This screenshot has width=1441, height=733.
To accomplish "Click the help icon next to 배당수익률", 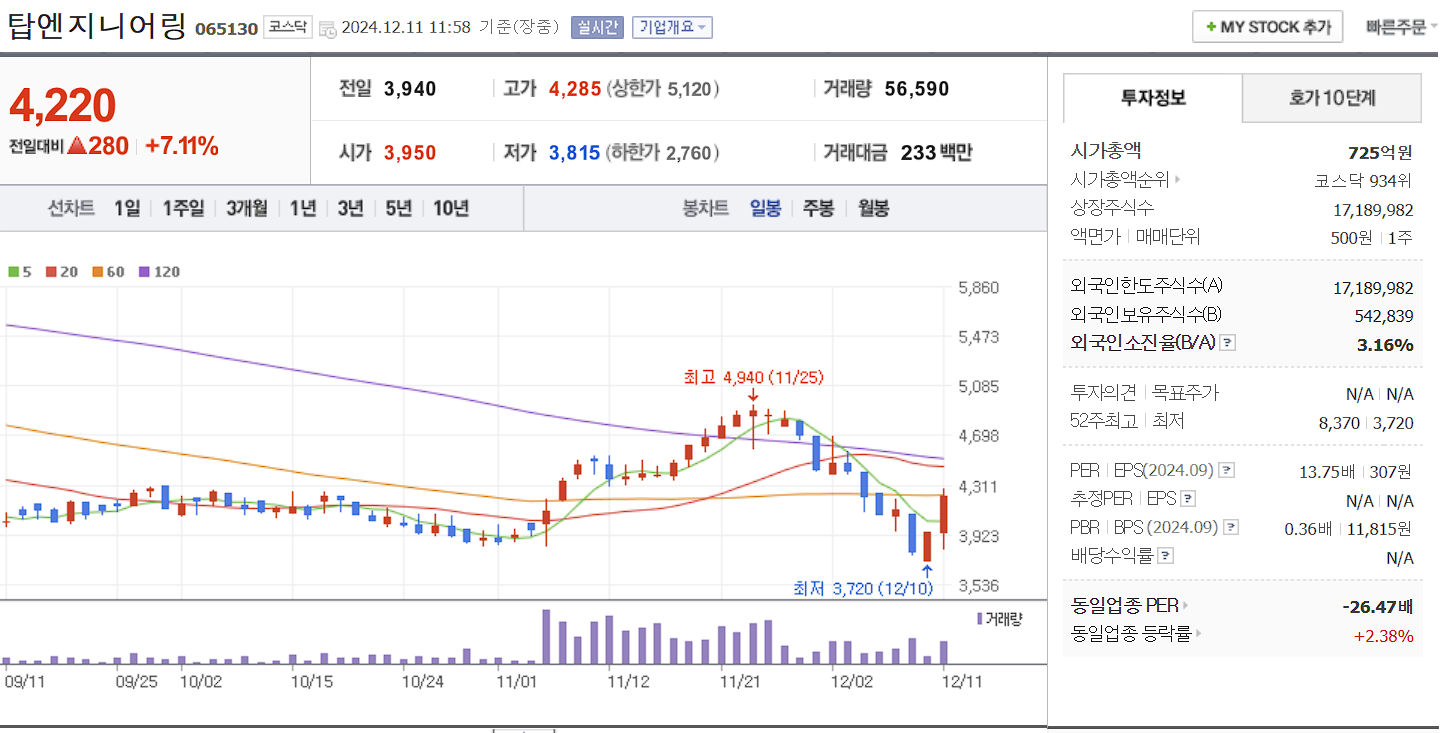I will [x=1166, y=555].
